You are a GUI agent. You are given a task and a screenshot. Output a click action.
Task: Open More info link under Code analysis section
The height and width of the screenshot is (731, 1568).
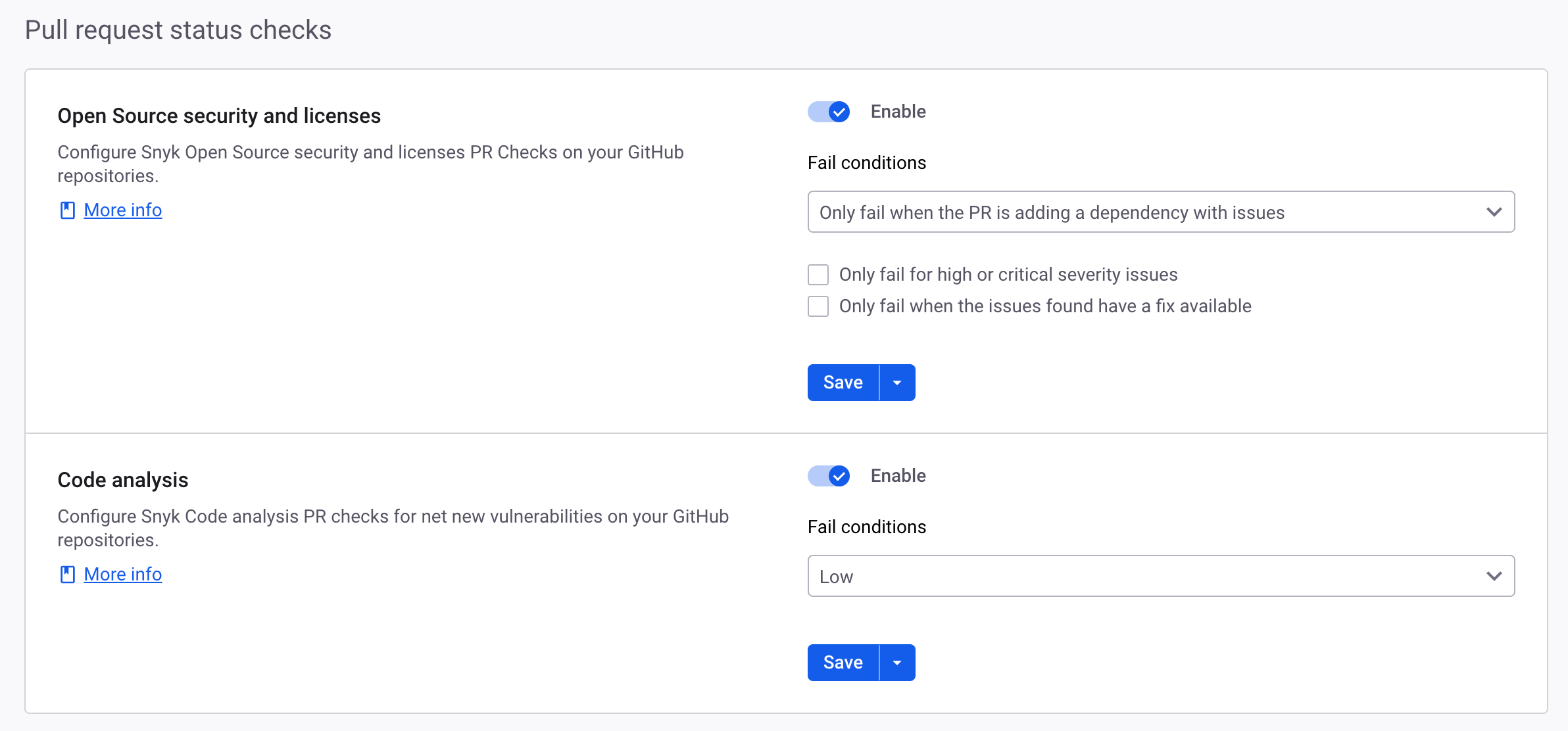[123, 575]
